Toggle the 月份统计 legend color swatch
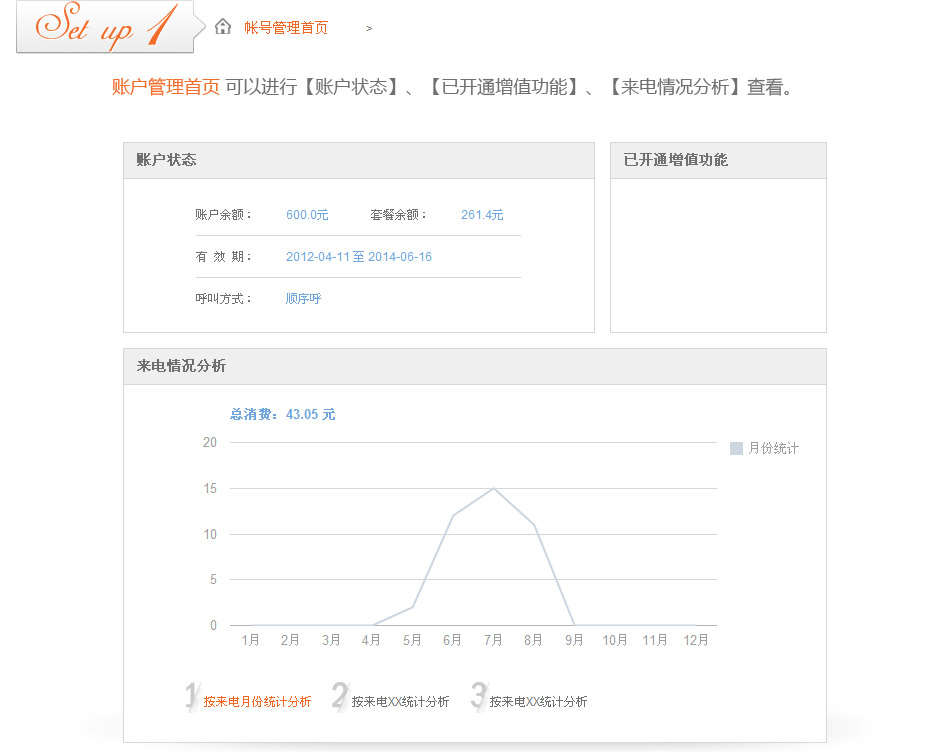Image resolution: width=950 pixels, height=752 pixels. [x=736, y=449]
